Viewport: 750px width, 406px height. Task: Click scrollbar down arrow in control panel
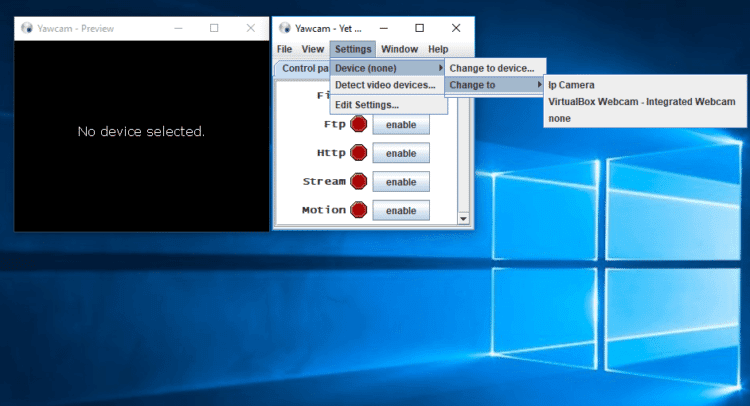tap(463, 219)
